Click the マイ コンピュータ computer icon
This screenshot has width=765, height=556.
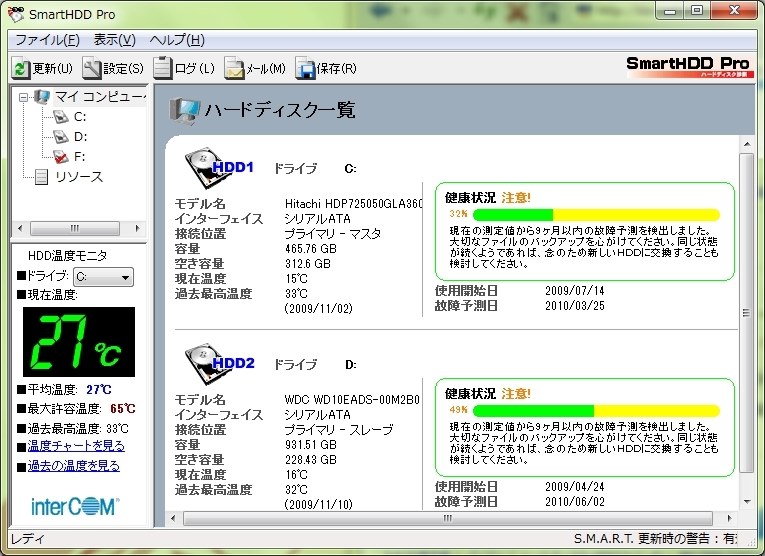(42, 97)
